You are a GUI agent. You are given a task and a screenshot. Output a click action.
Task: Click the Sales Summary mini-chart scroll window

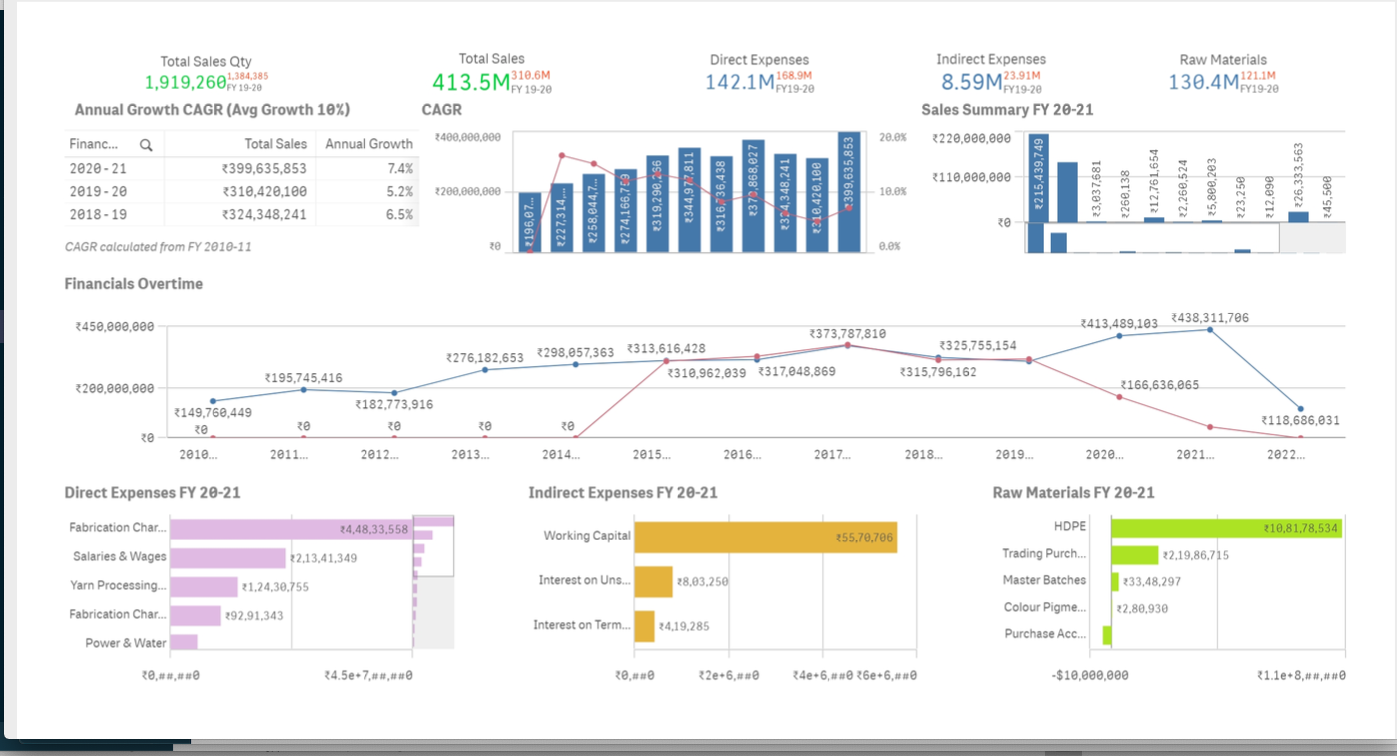pos(1152,237)
